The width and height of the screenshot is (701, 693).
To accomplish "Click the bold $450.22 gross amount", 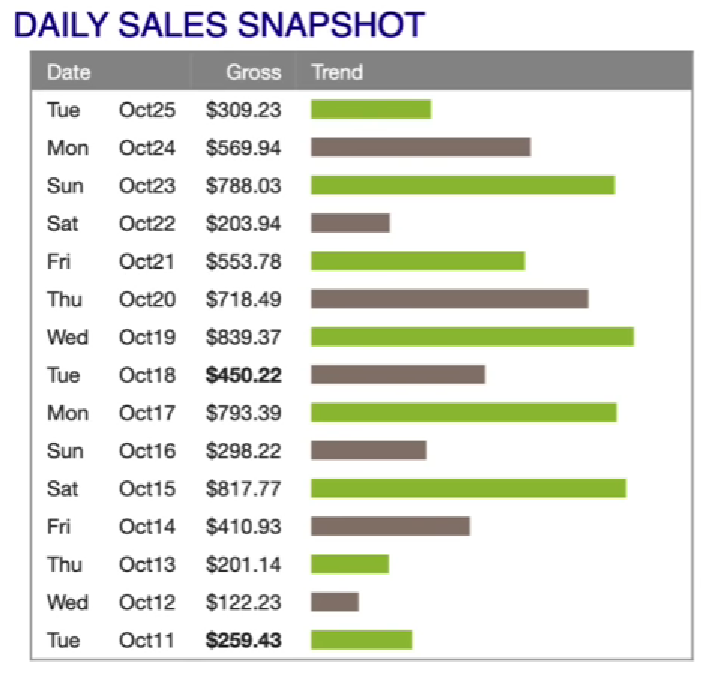I will [x=243, y=375].
